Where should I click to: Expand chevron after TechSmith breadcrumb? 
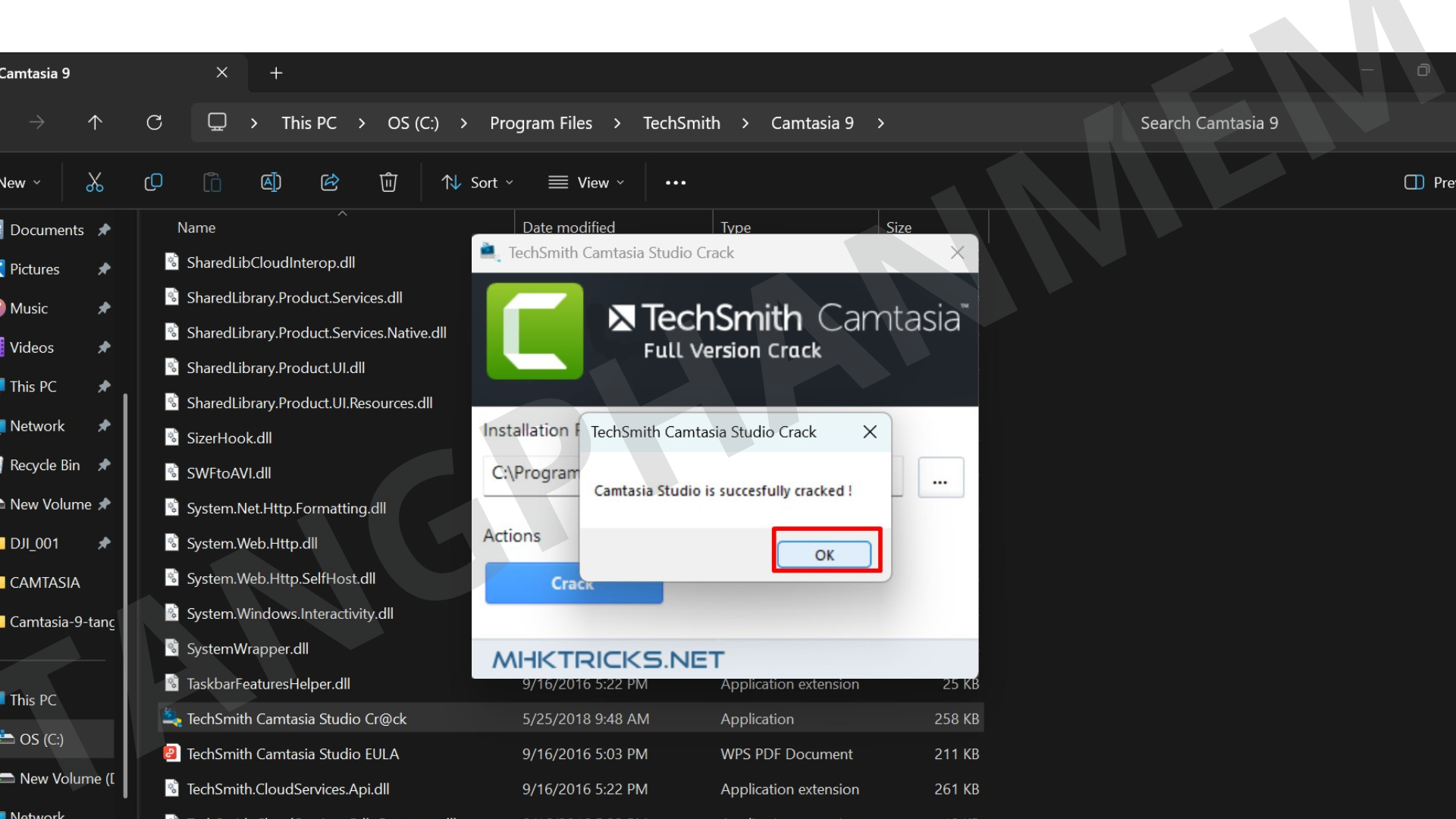745,123
